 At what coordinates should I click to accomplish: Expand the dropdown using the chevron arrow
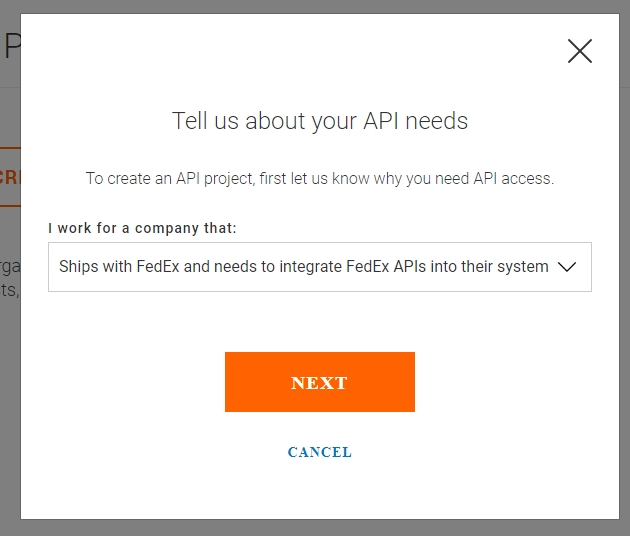567,267
